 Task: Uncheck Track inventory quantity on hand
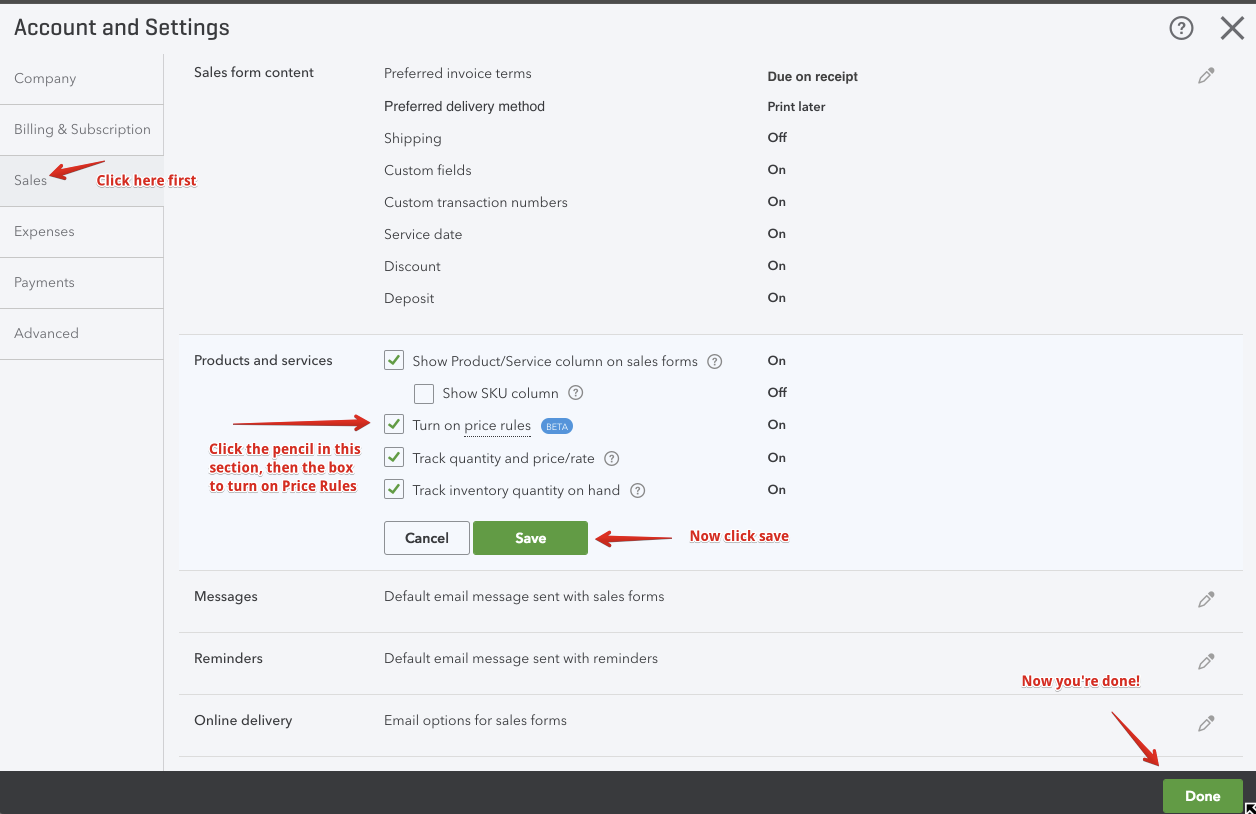394,489
